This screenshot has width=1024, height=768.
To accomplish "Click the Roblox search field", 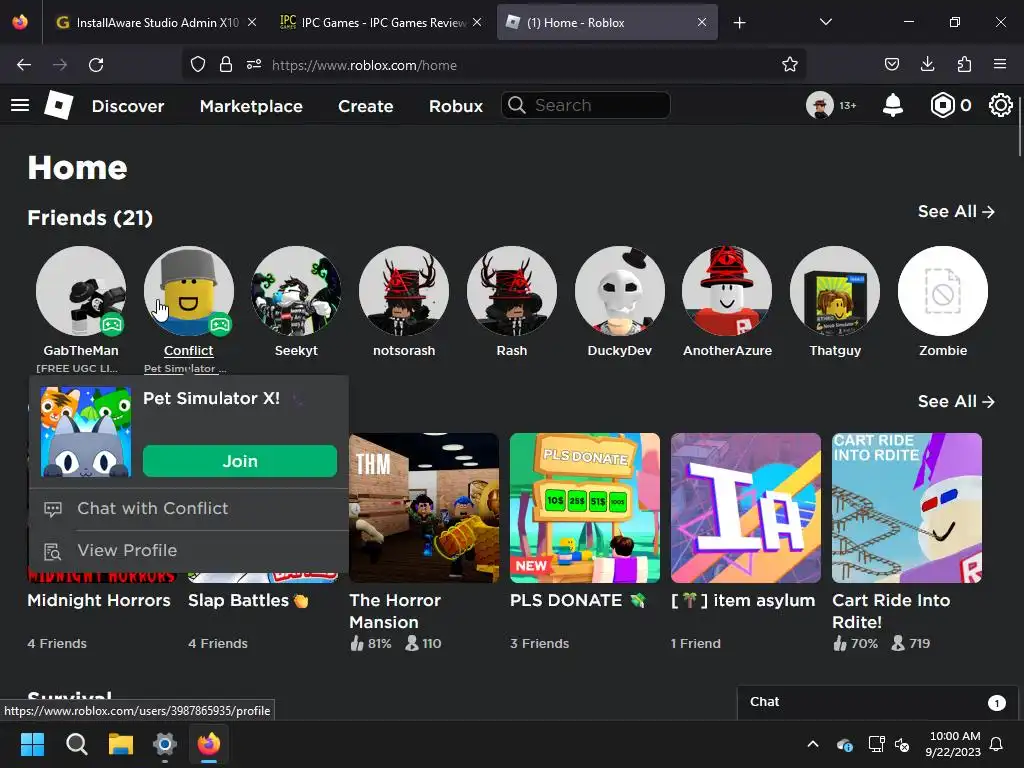I will tap(586, 105).
